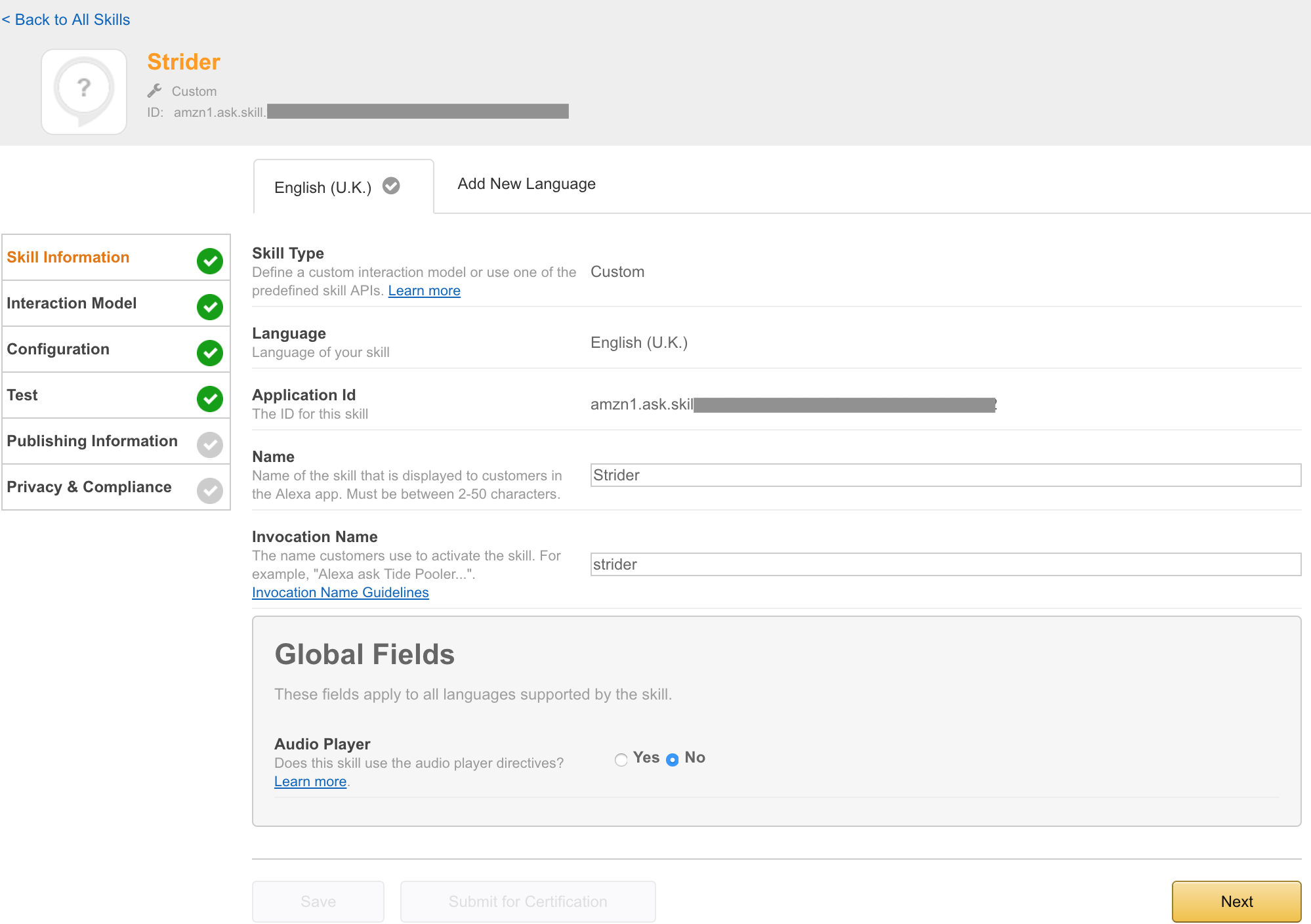Click the skill logo placeholder icon

point(84,90)
